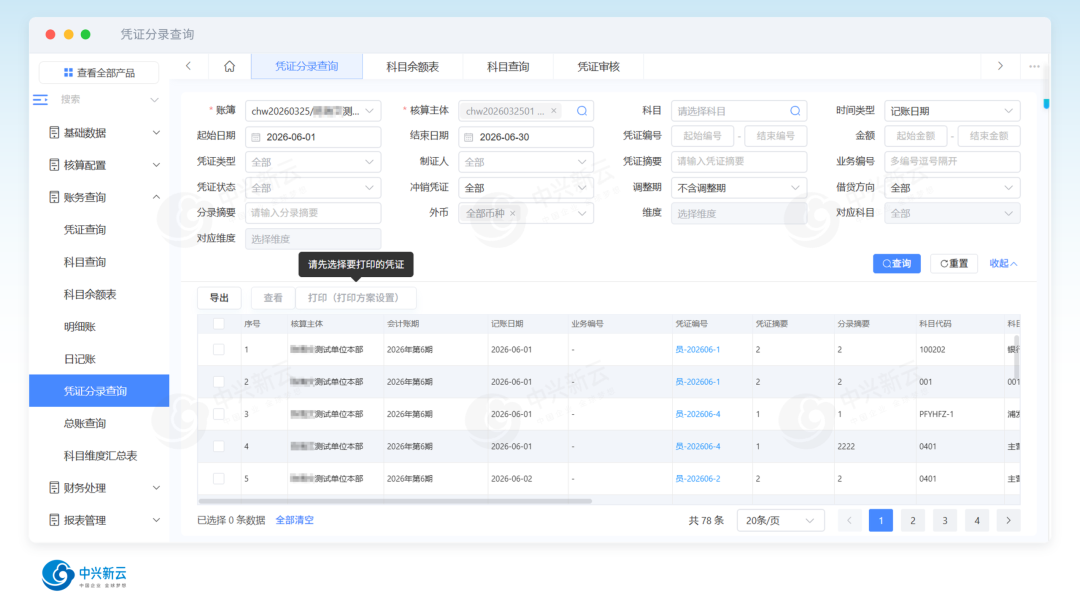Click the 收起 link to collapse filters

click(1004, 264)
